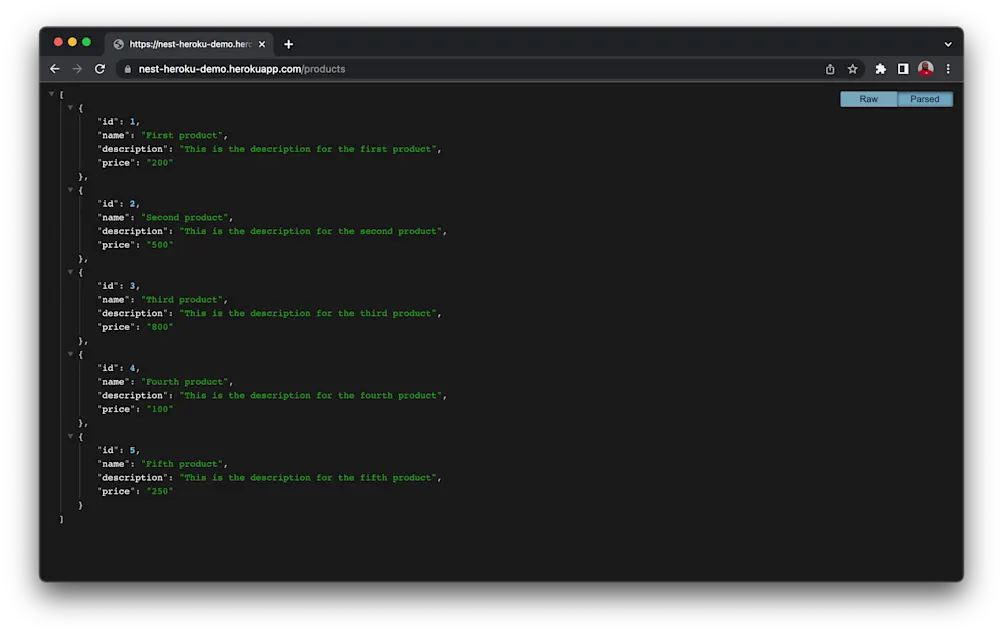Screen dimensions: 1003x634
Task: Open the Extensions puzzle icon
Action: (879, 69)
